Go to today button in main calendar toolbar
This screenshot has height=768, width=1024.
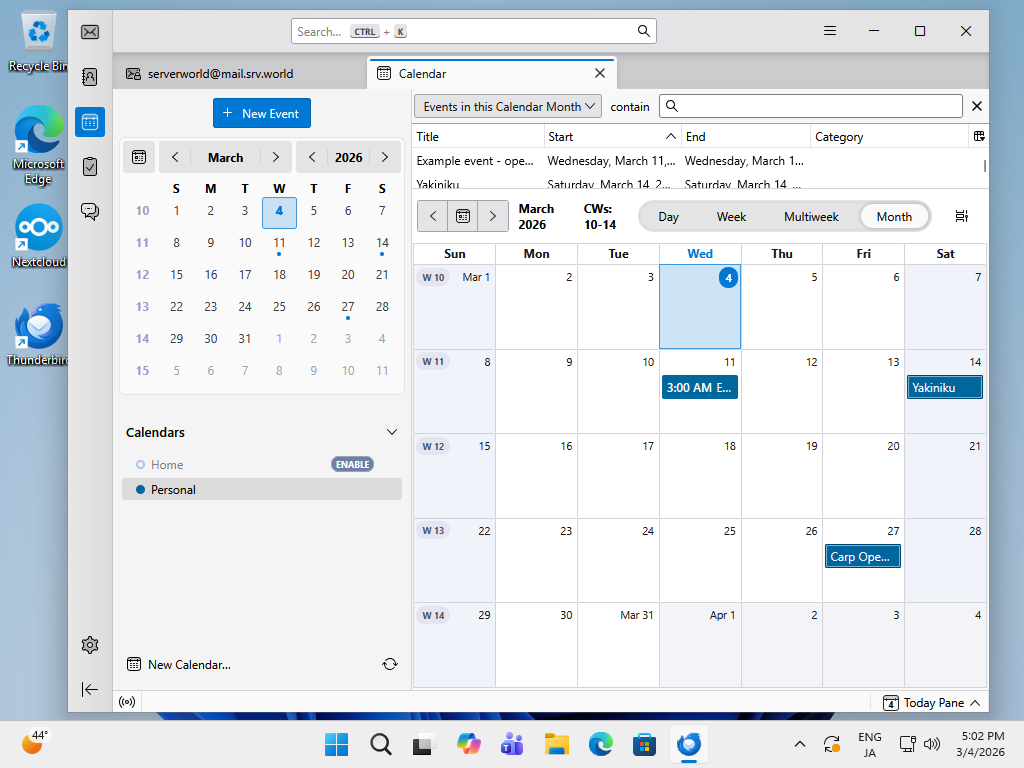coord(463,216)
